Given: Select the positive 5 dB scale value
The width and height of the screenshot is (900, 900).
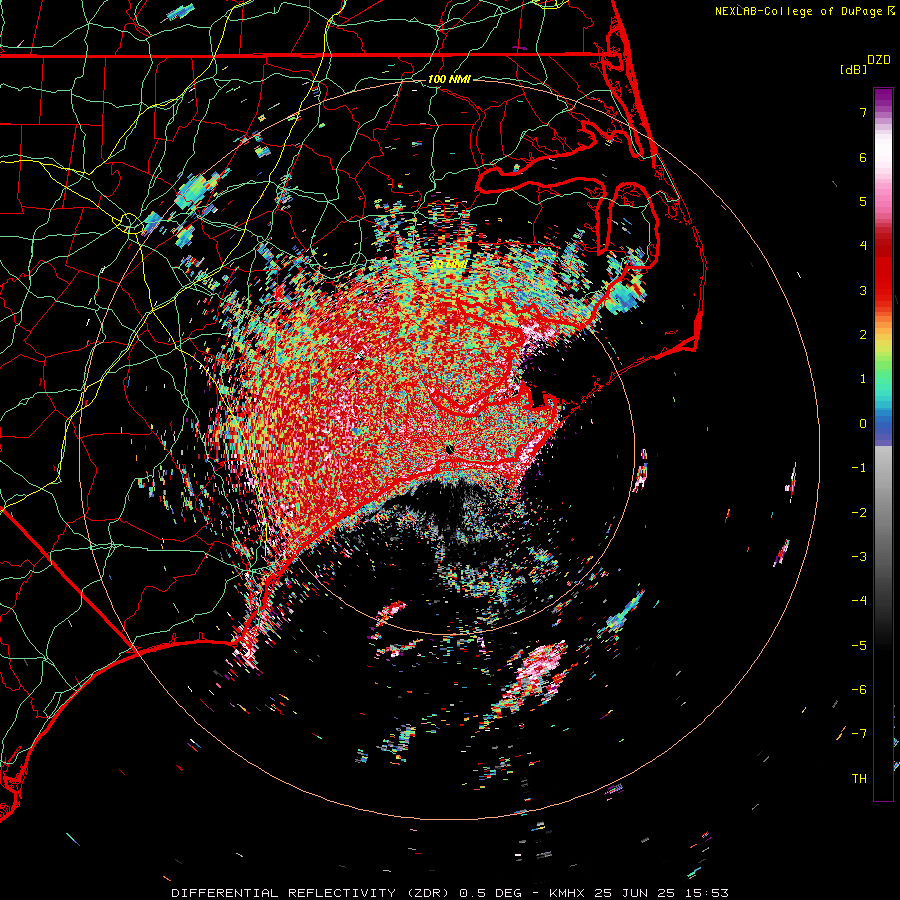Looking at the screenshot, I should tap(863, 201).
